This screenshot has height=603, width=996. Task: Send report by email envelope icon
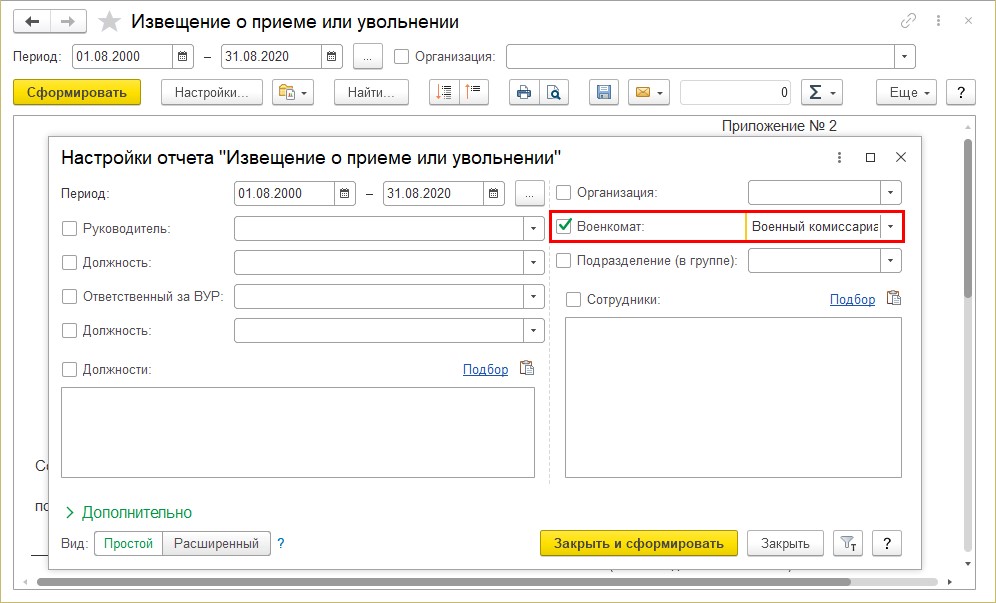pos(649,93)
